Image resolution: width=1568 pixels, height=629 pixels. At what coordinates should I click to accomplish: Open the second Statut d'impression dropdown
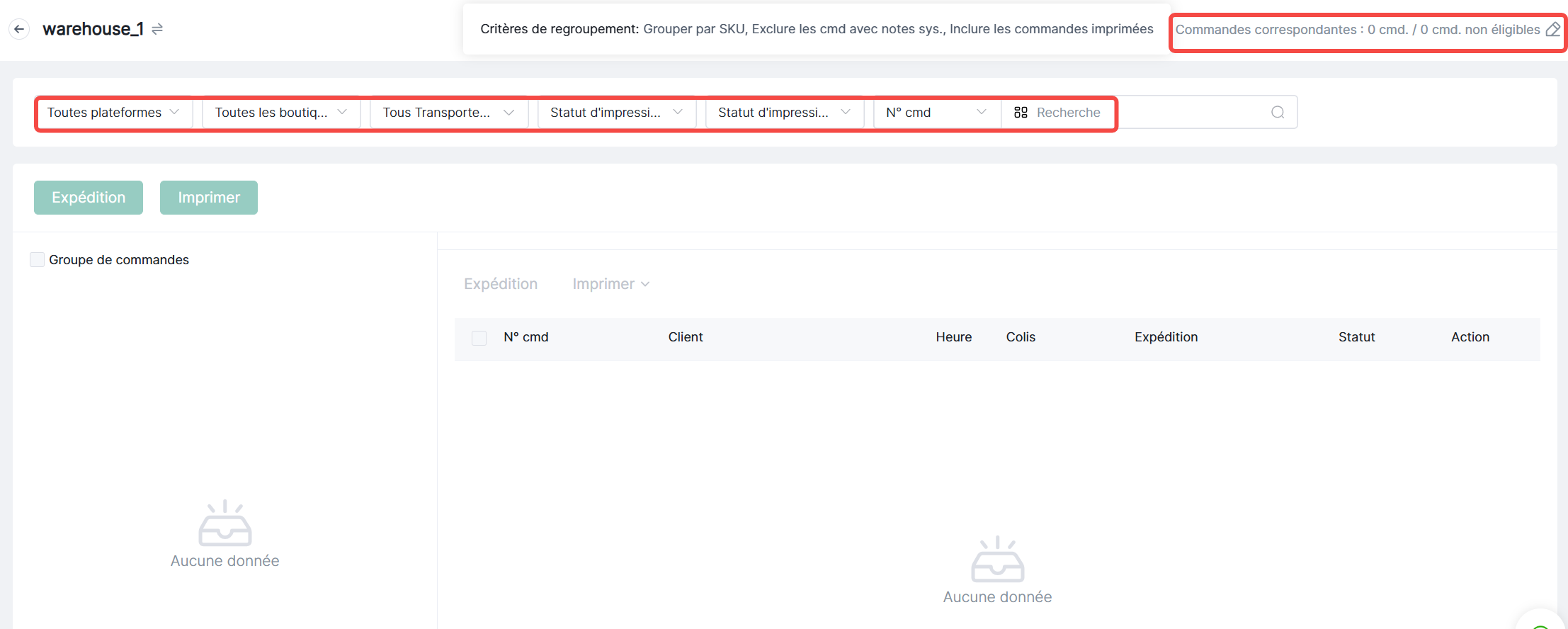(x=784, y=113)
